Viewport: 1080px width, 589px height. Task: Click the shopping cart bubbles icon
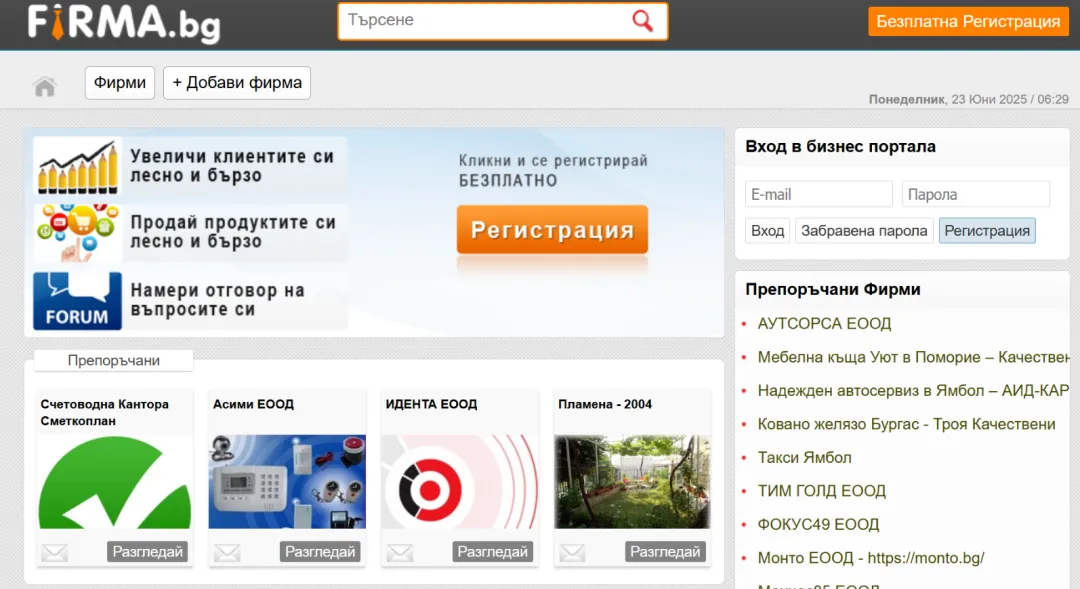77,233
